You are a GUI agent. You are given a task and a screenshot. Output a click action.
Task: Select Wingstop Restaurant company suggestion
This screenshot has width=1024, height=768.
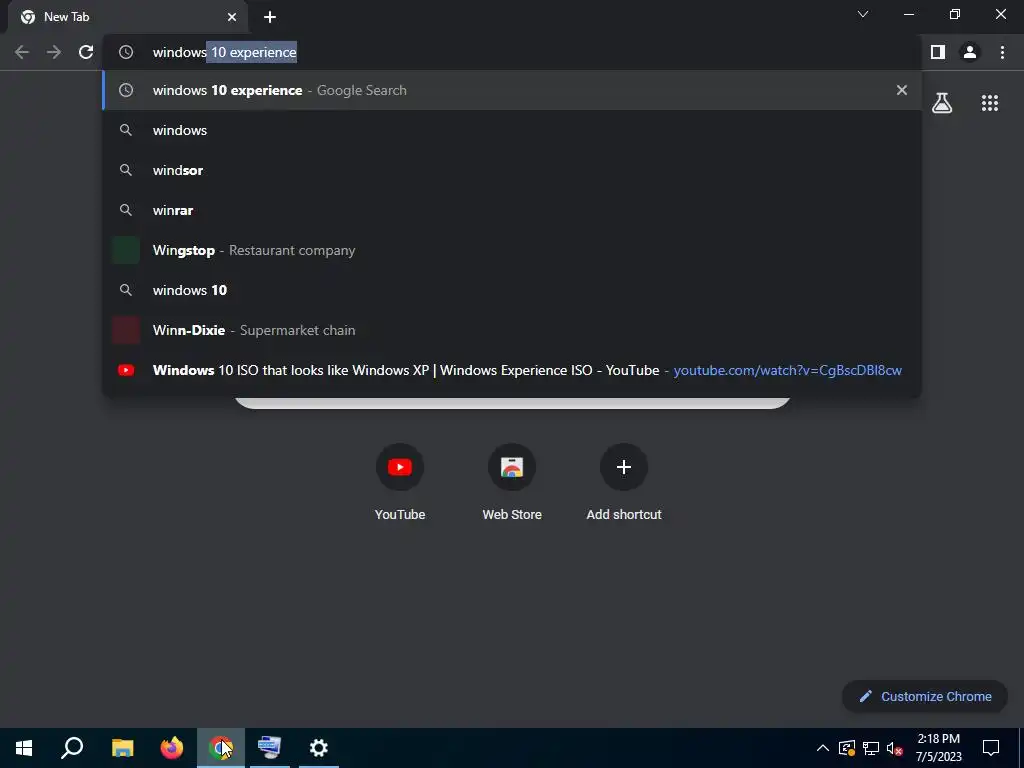click(512, 250)
